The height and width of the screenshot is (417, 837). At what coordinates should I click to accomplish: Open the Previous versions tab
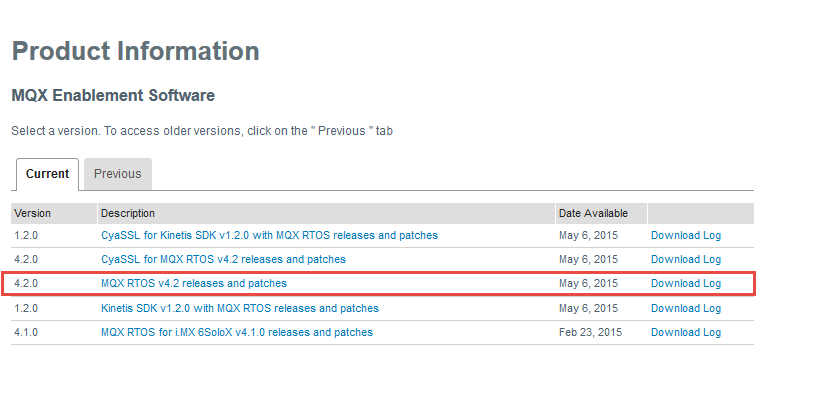point(117,173)
